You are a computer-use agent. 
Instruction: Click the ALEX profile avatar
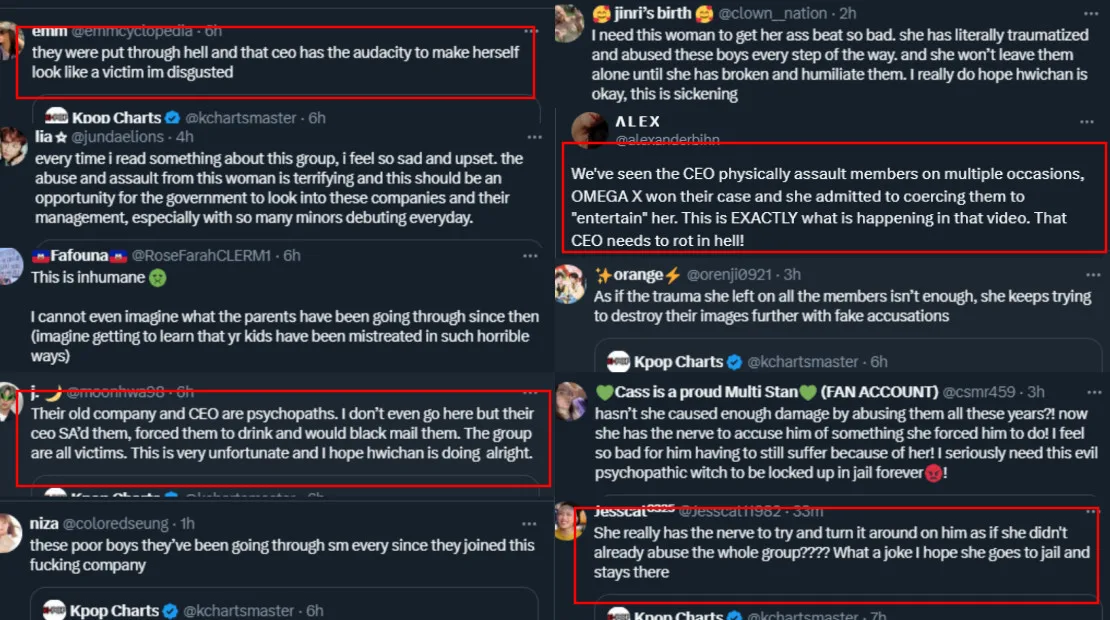(x=588, y=129)
